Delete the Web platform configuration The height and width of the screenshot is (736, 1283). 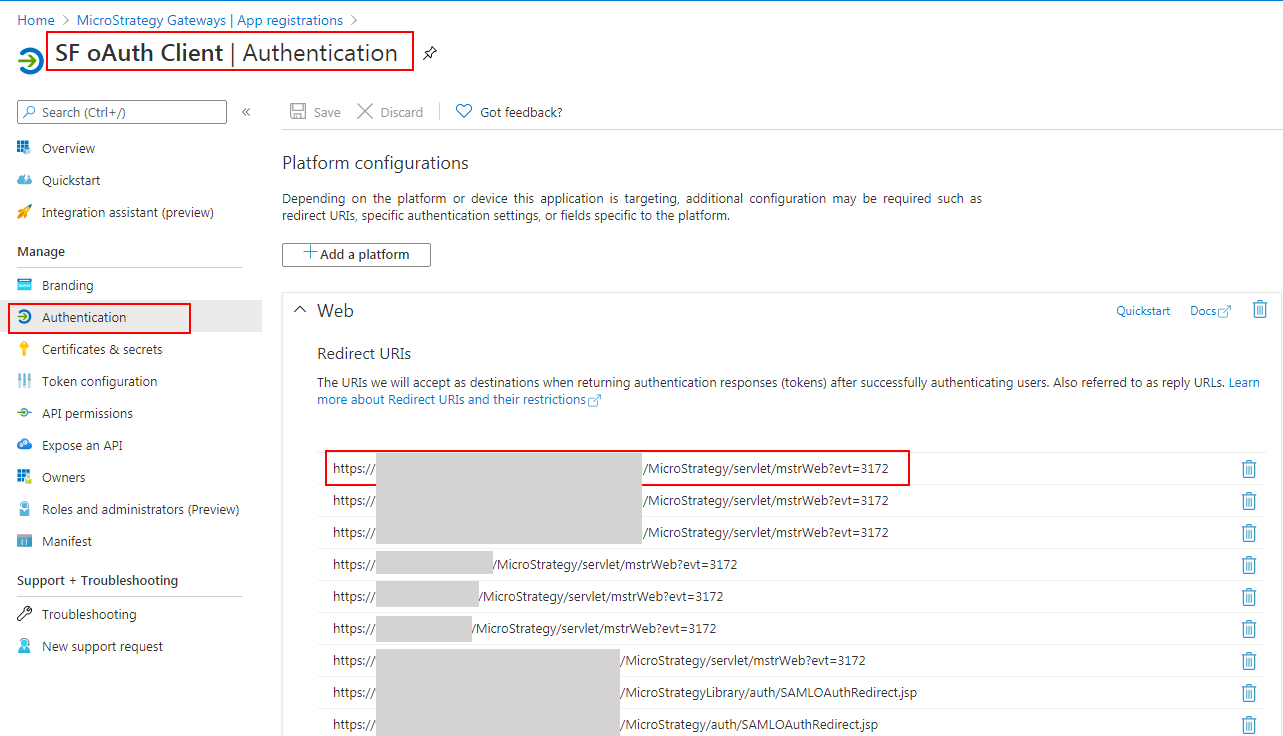1259,309
